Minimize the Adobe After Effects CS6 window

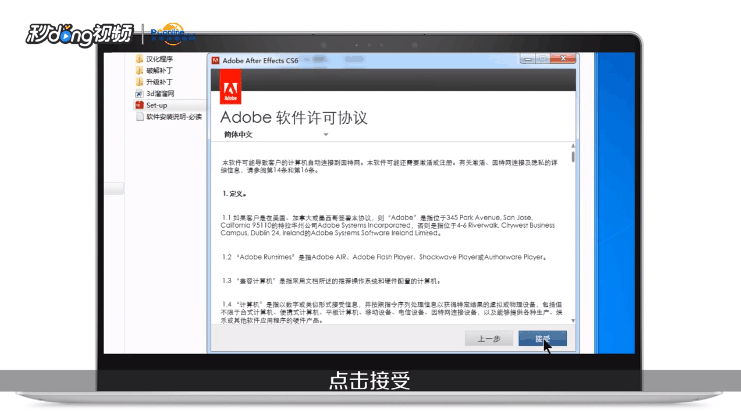[528, 59]
